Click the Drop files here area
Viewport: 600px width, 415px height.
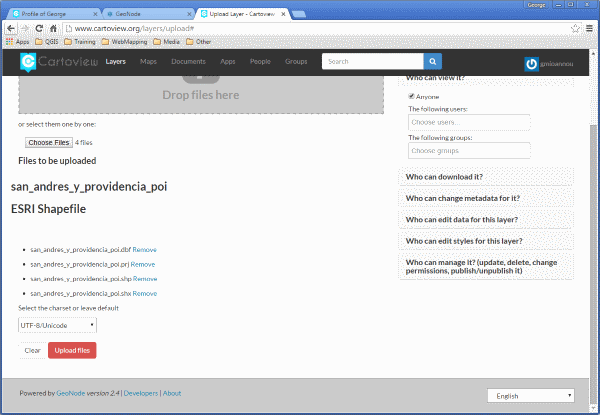pos(201,94)
